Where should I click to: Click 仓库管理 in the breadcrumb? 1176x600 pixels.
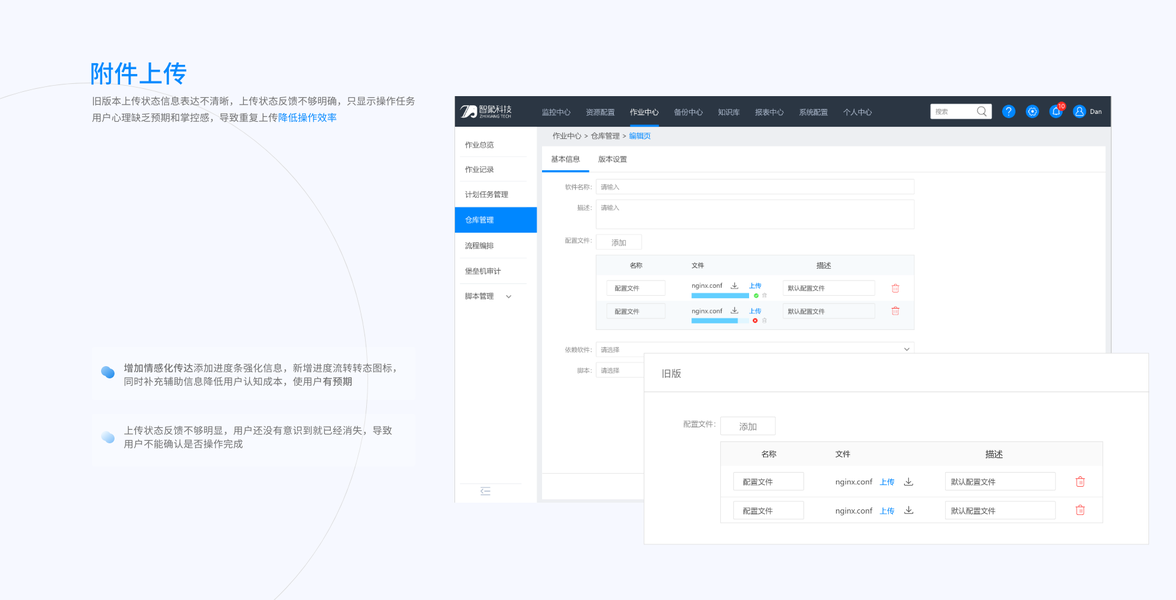(605, 136)
